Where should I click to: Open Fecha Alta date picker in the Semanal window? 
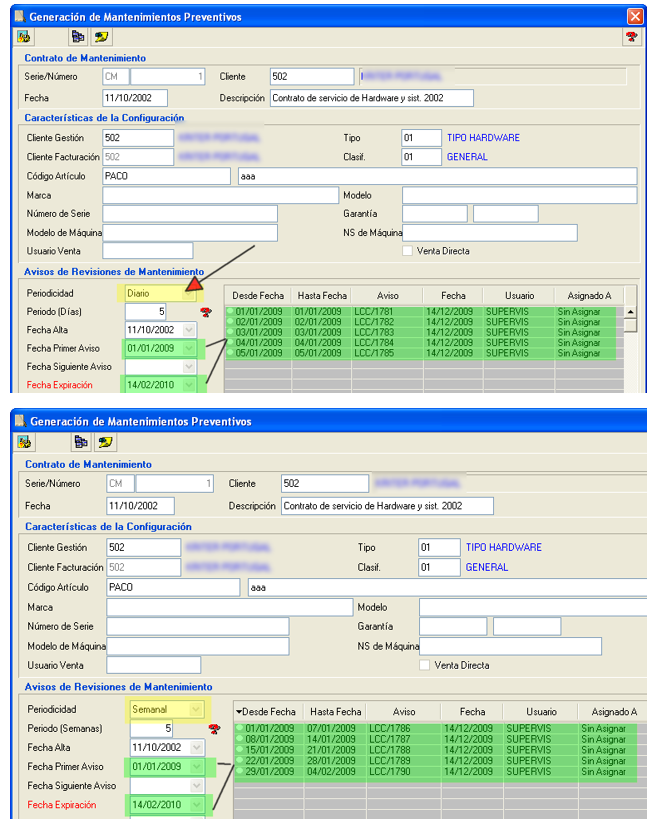coord(196,748)
